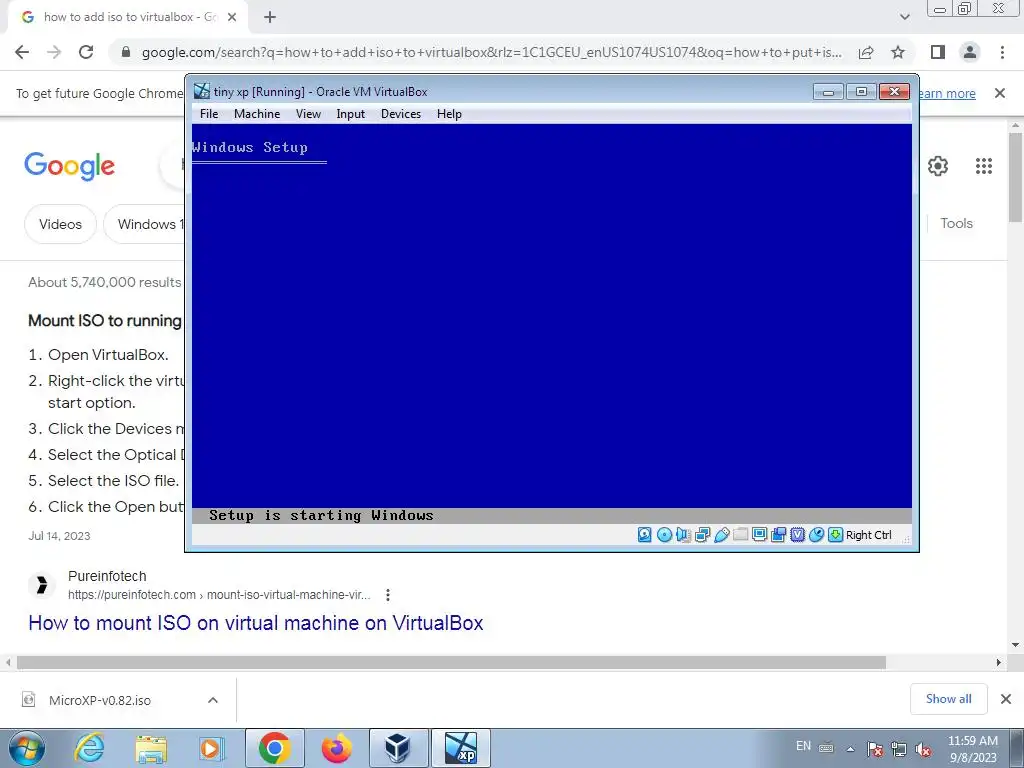Click the Google logo

(x=69, y=167)
